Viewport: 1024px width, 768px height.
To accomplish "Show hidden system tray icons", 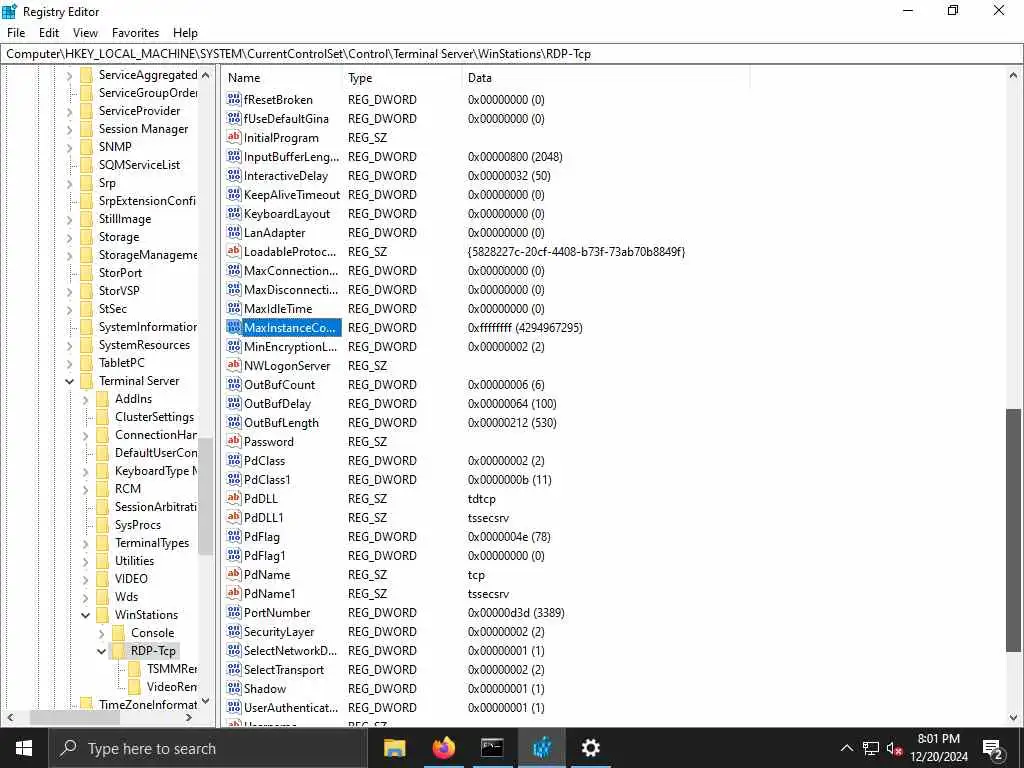I will pos(846,748).
